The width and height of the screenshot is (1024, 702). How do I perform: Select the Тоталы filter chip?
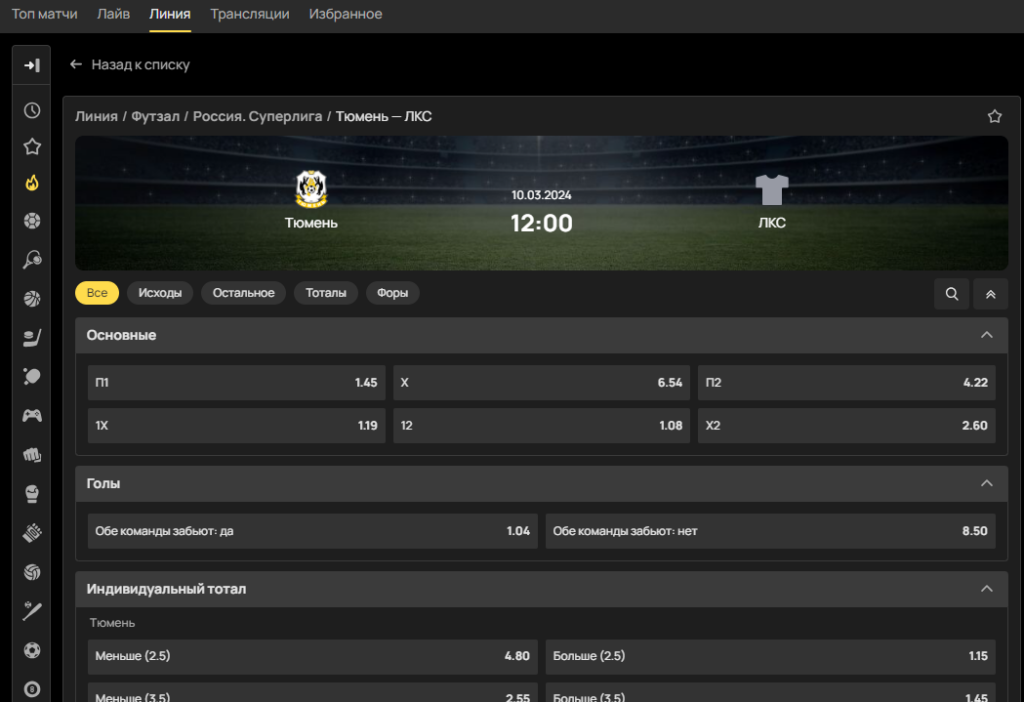tap(325, 293)
